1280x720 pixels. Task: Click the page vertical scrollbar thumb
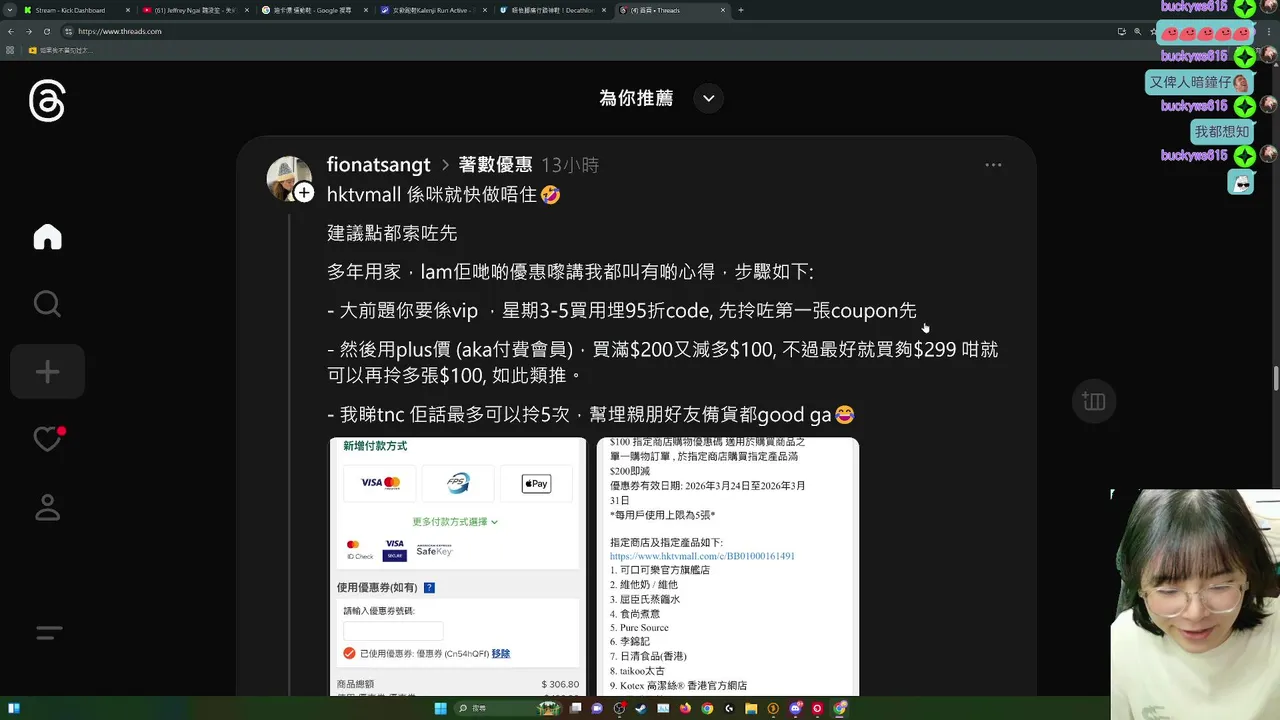coord(1275,380)
